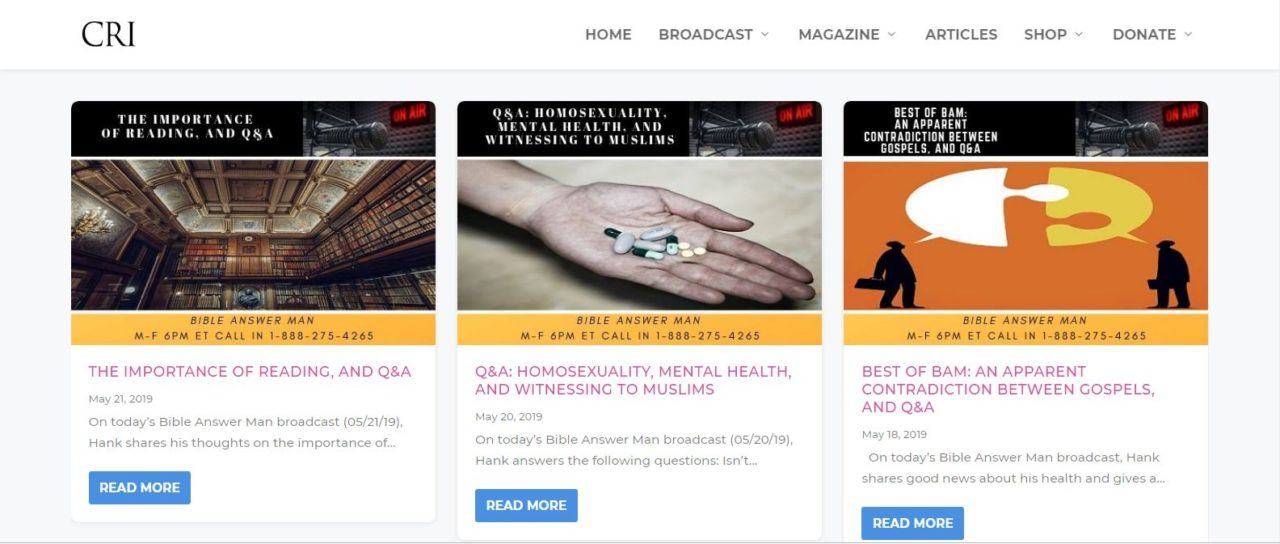Viewport: 1280px width, 544px height.
Task: Expand the Donate dropdown chevron
Action: click(x=1188, y=34)
